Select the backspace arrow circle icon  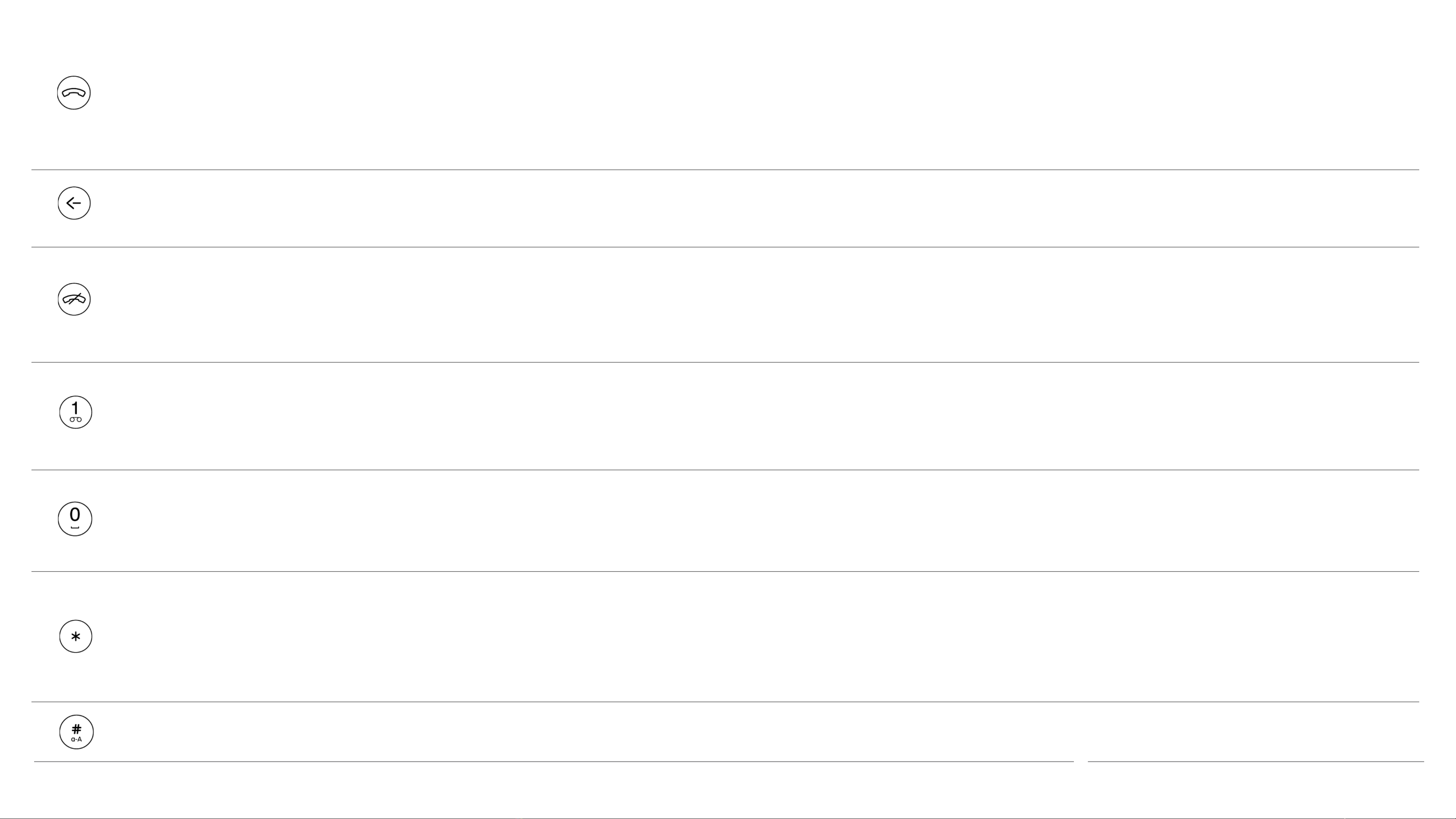pyautogui.click(x=74, y=203)
